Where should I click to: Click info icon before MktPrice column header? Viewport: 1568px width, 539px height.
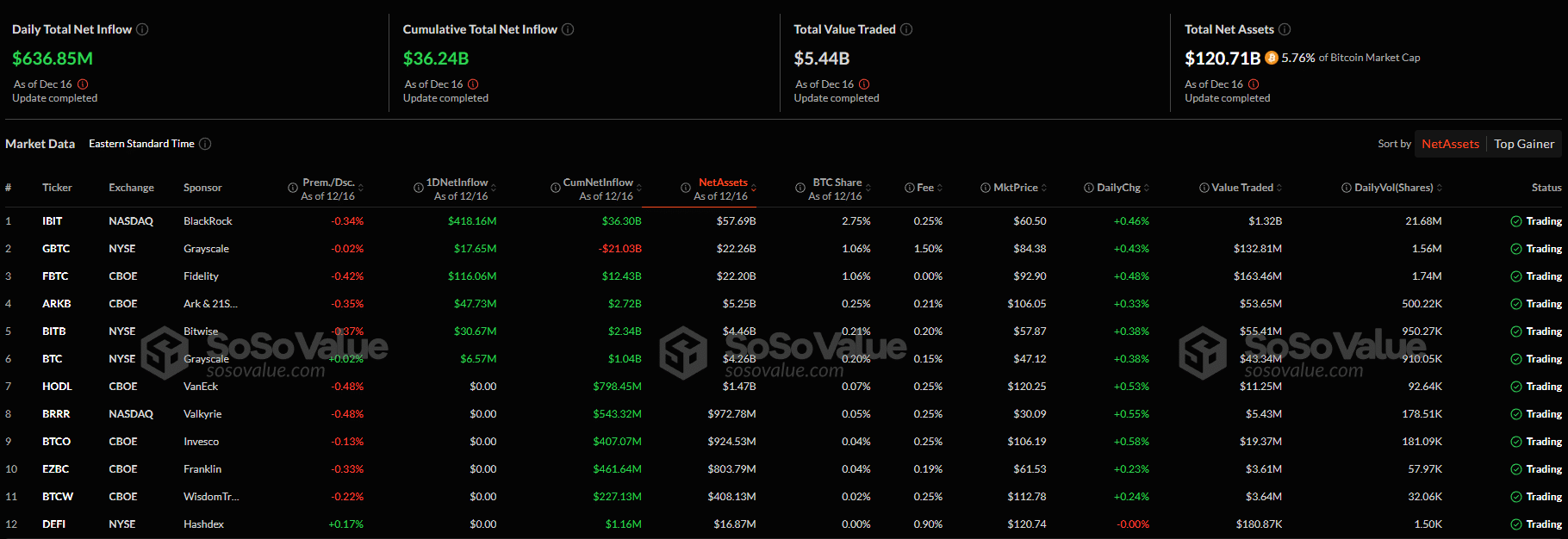tap(986, 188)
